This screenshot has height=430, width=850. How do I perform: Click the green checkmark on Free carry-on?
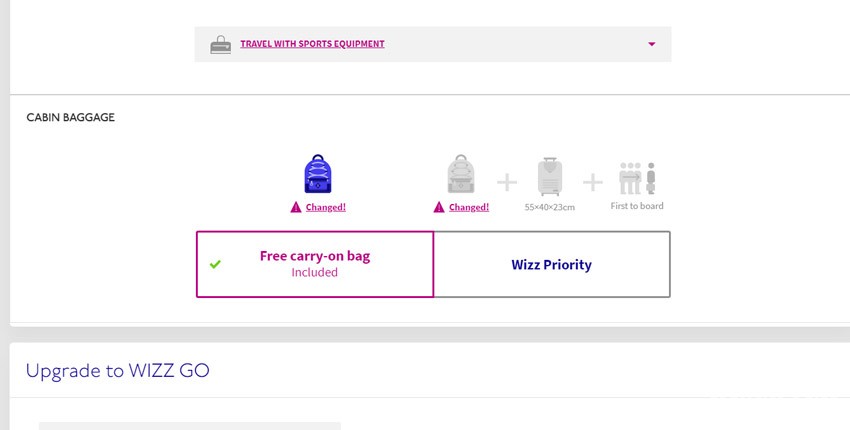[x=215, y=264]
